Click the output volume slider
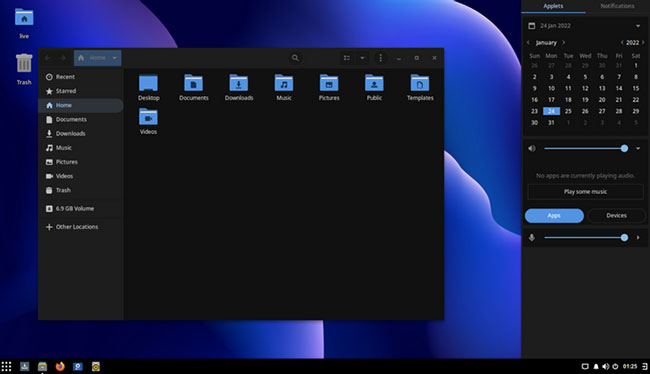Image resolution: width=650 pixels, height=374 pixels. tap(585, 148)
